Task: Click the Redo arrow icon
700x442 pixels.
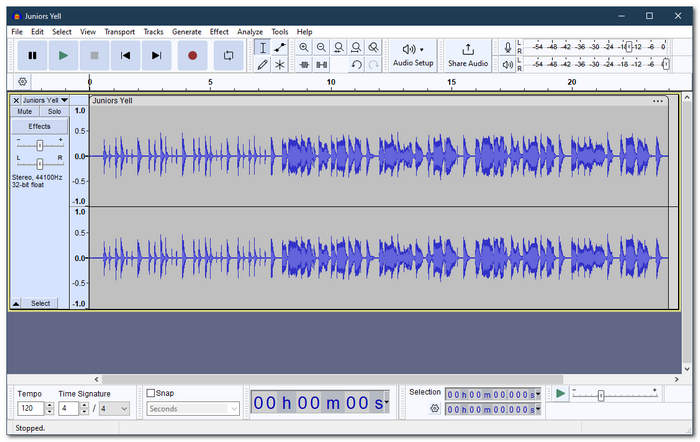Action: (373, 65)
